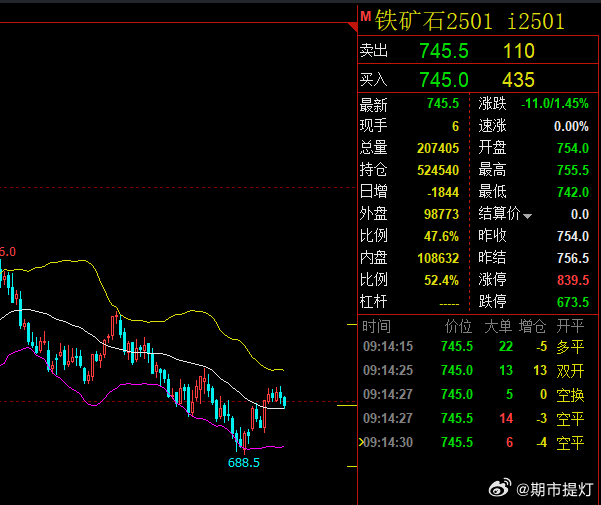Select the 铁矿石2501 i2501 contract title

[x=470, y=21]
